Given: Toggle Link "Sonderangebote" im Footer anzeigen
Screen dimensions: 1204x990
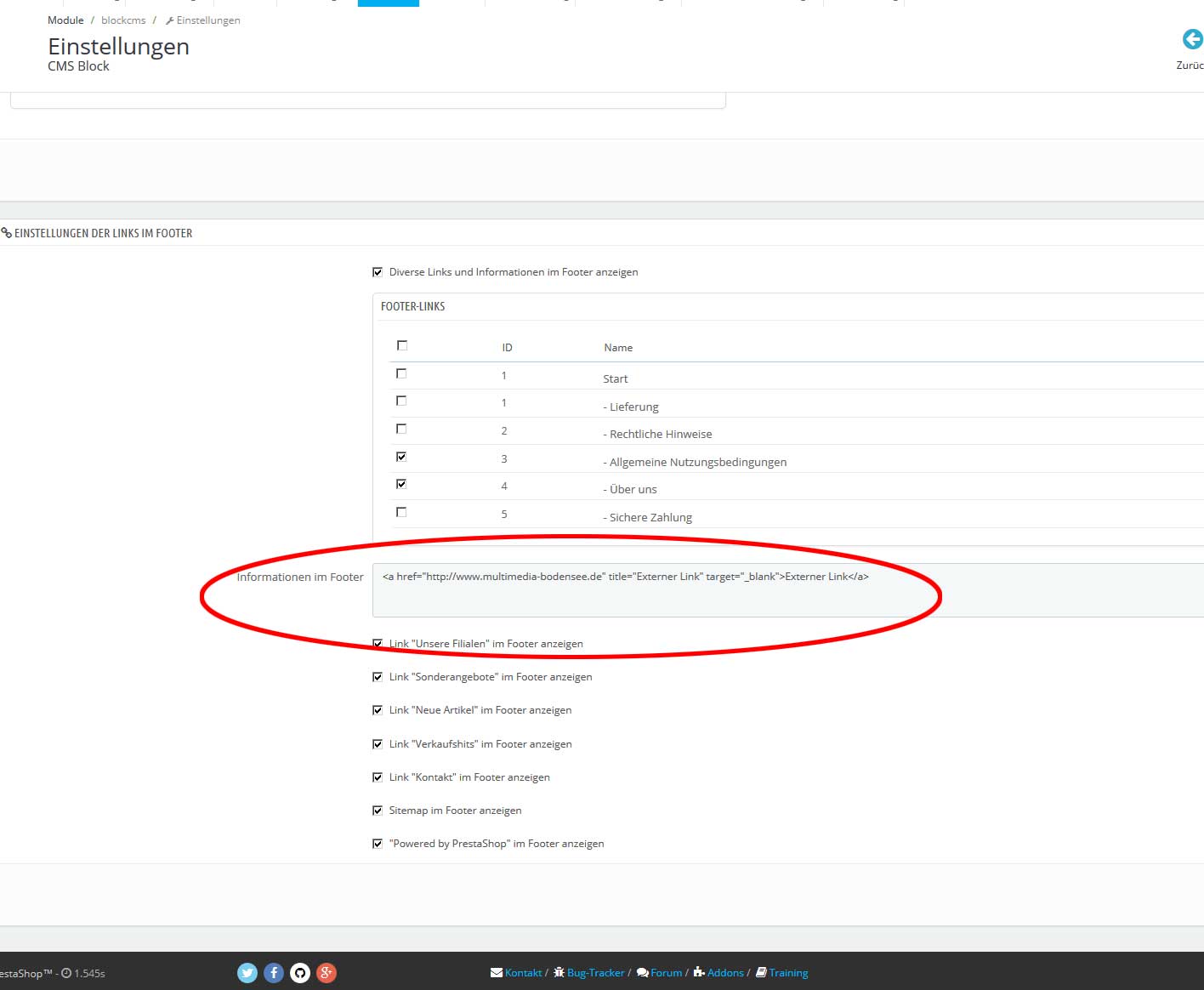Looking at the screenshot, I should pyautogui.click(x=378, y=677).
